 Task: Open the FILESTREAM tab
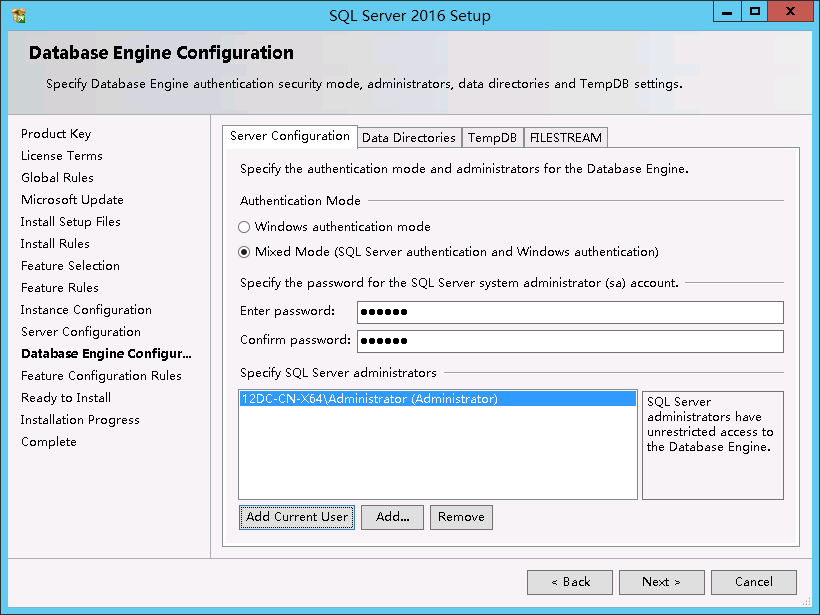(x=566, y=138)
